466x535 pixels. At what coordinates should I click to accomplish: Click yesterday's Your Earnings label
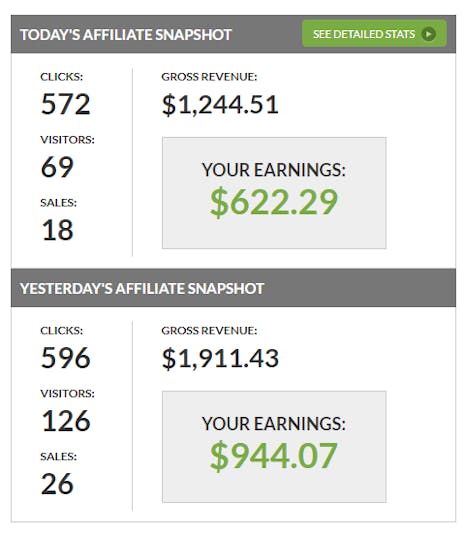click(x=274, y=423)
